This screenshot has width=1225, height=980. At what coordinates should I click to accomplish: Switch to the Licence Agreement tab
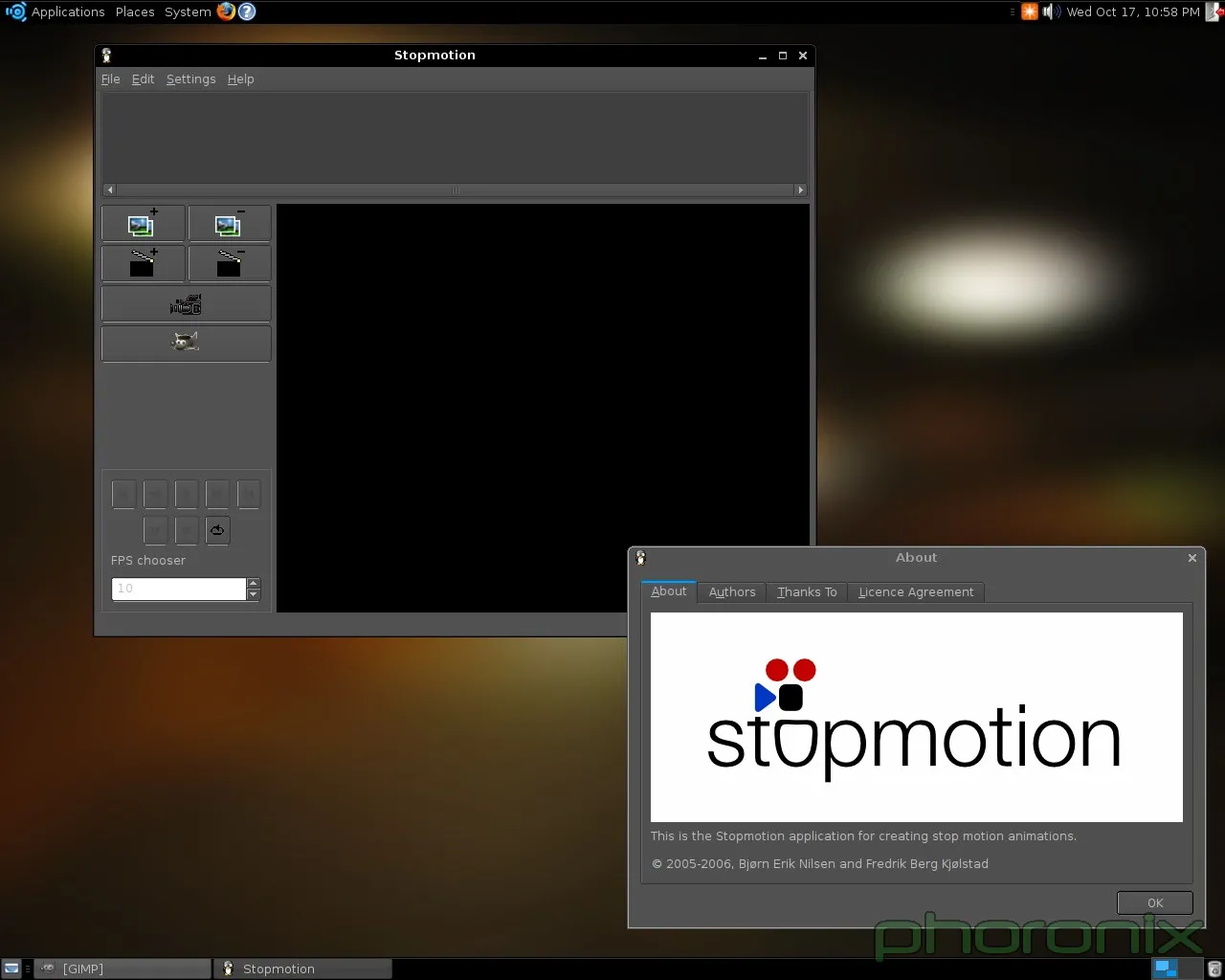coord(916,592)
